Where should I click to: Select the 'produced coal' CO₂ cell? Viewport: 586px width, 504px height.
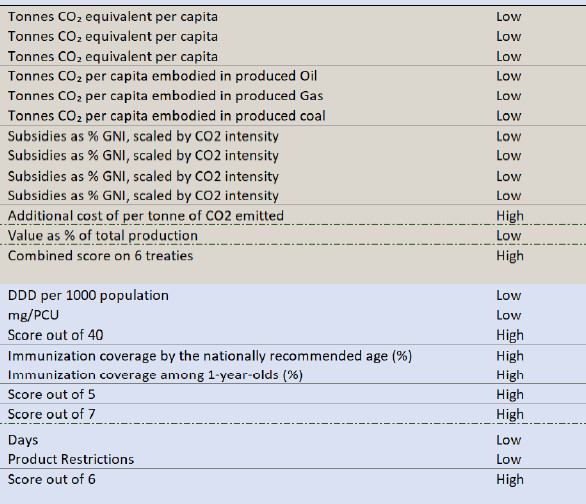[167, 116]
